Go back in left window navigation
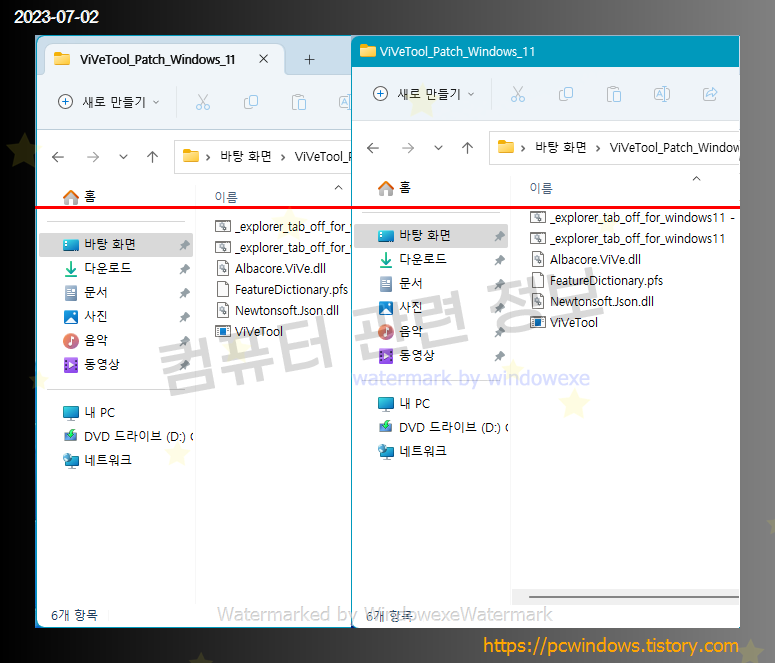 (58, 157)
